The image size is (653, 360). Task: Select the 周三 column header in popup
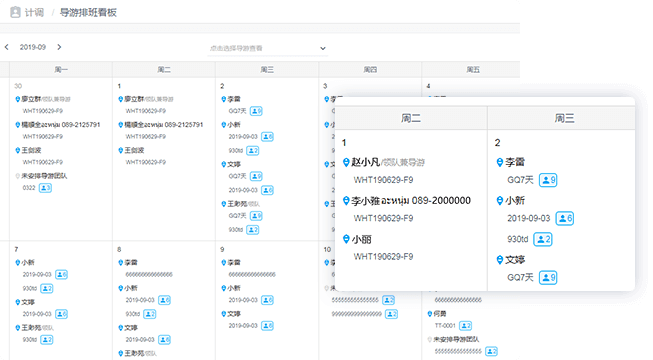click(x=564, y=118)
